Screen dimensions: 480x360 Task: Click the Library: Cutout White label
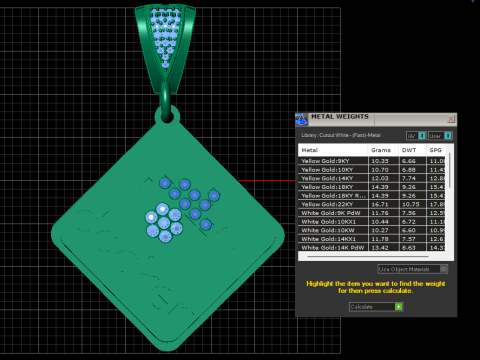pos(341,135)
